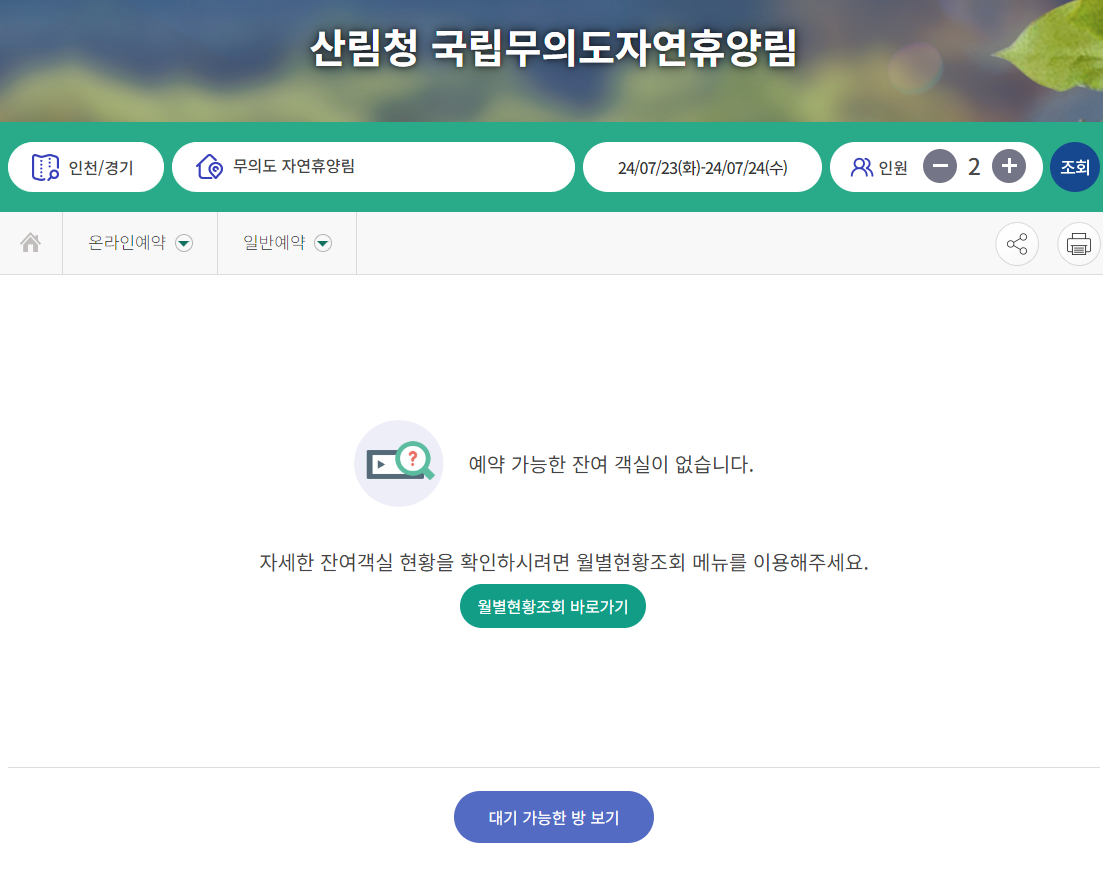Click the message 예약 가능한 잔여 객실이 없습니다.
This screenshot has height=876, width=1103.
[611, 464]
